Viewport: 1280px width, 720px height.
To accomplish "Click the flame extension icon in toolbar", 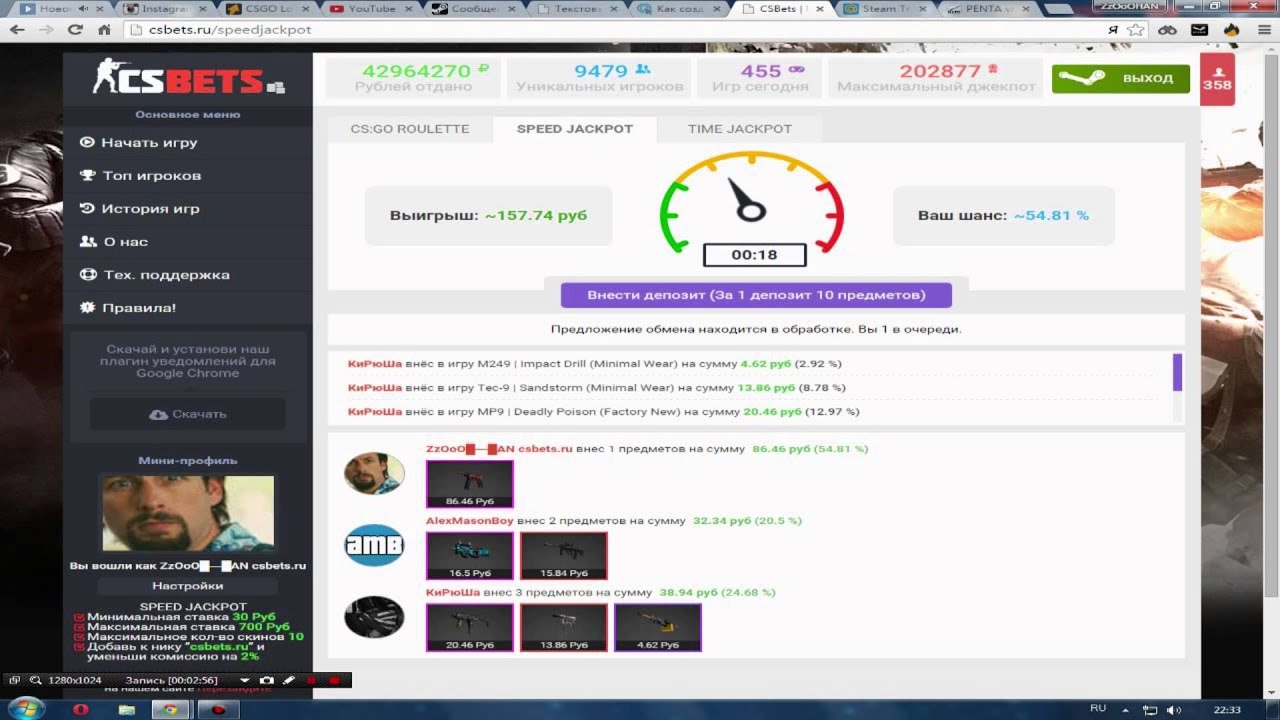I will 1232,30.
